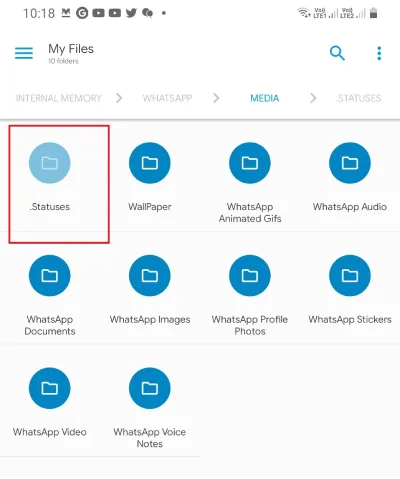Open the hamburger navigation menu
Image resolution: width=400 pixels, height=479 pixels.
24,53
